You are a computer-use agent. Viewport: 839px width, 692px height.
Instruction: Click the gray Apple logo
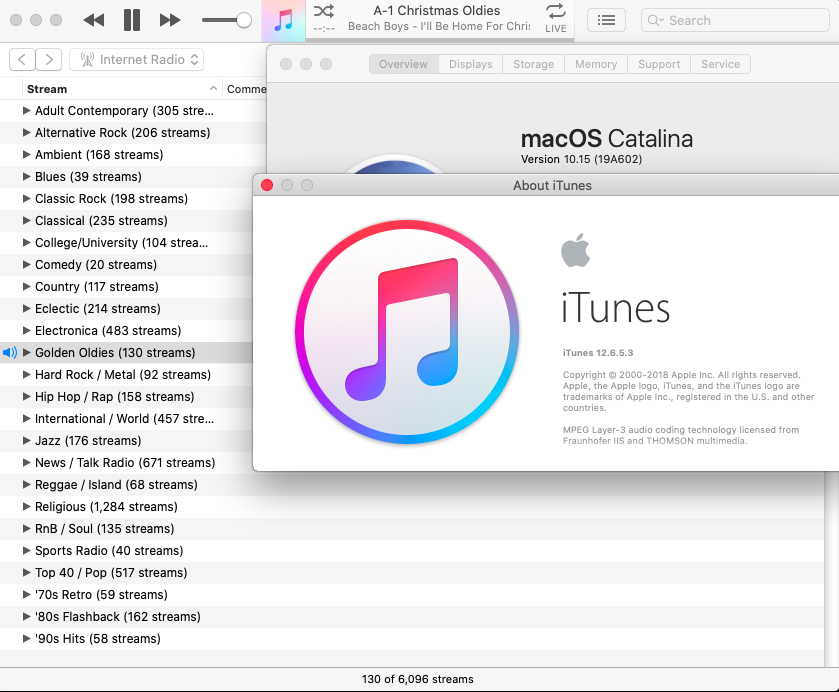click(x=576, y=250)
